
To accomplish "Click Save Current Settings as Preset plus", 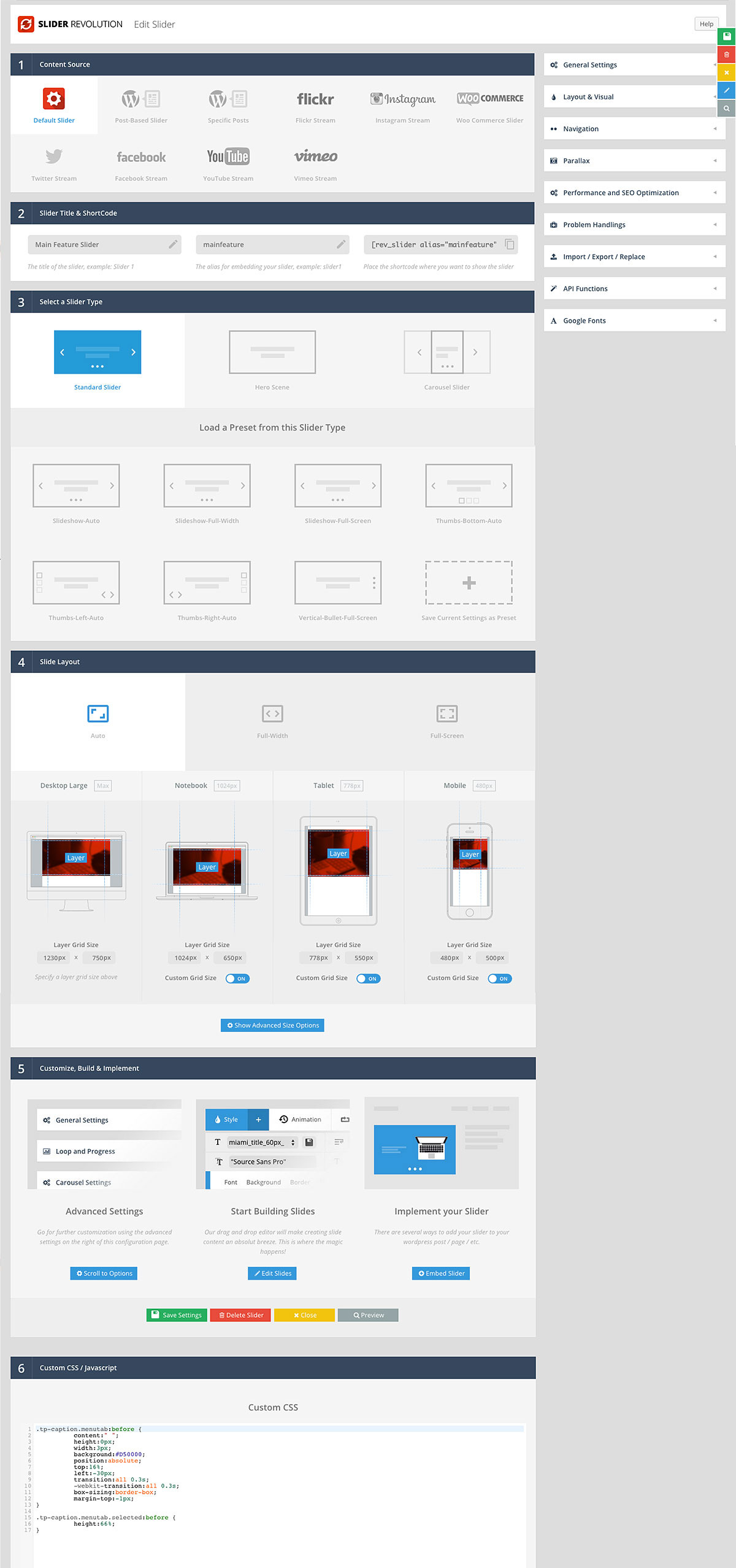I will [x=469, y=583].
